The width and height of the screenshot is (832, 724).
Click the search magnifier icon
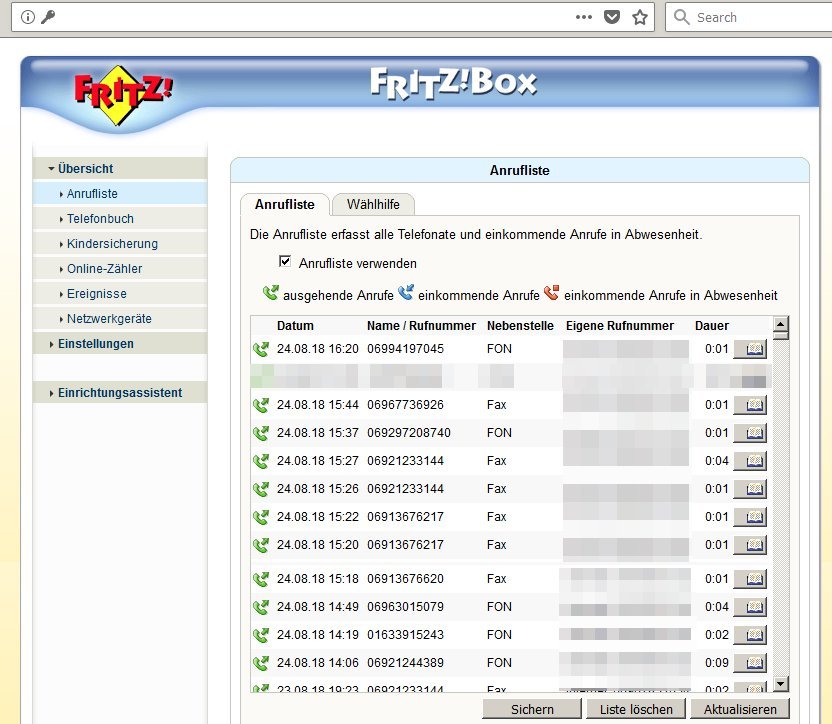pyautogui.click(x=681, y=17)
